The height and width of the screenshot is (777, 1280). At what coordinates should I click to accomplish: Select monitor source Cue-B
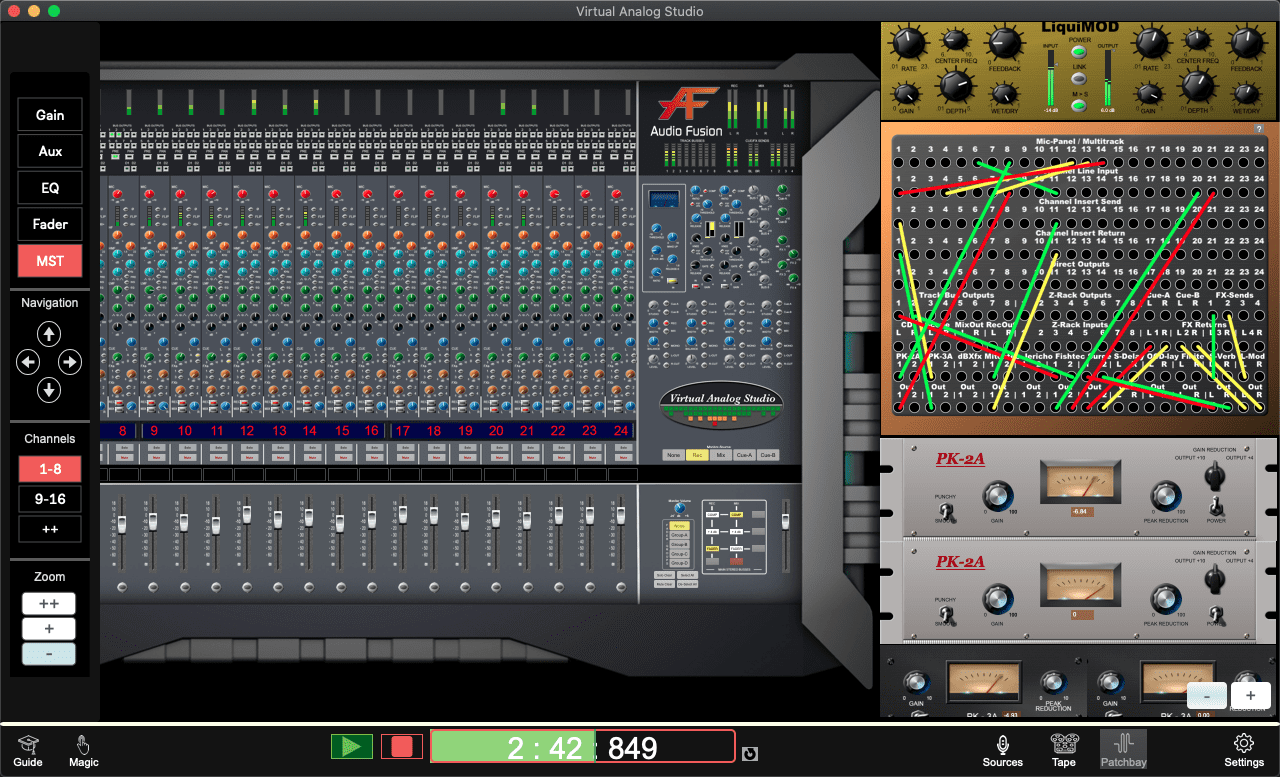tap(768, 455)
